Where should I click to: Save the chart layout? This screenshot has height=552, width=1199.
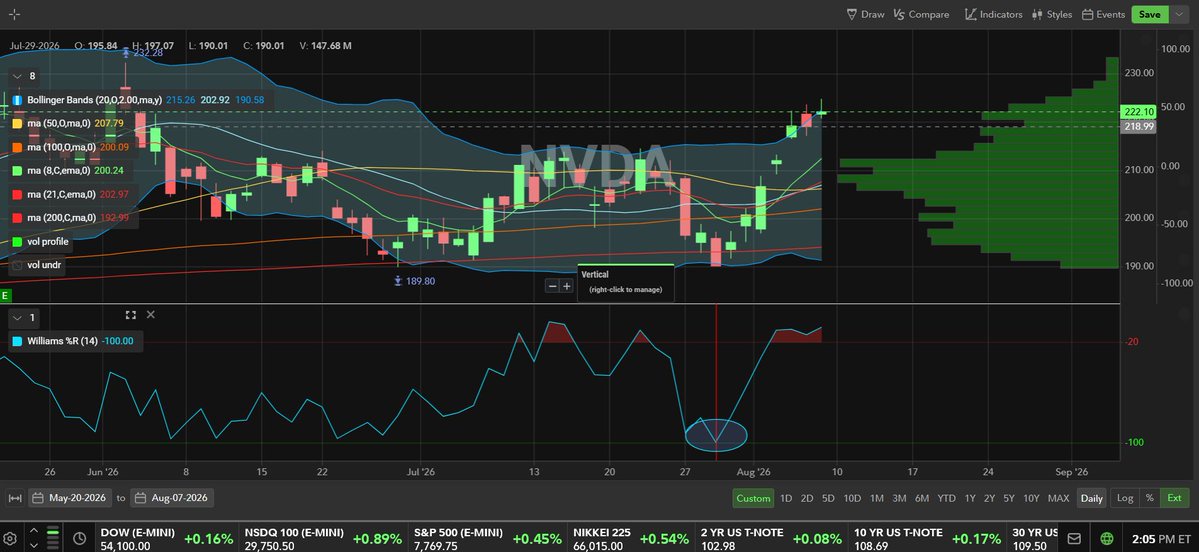(1149, 14)
